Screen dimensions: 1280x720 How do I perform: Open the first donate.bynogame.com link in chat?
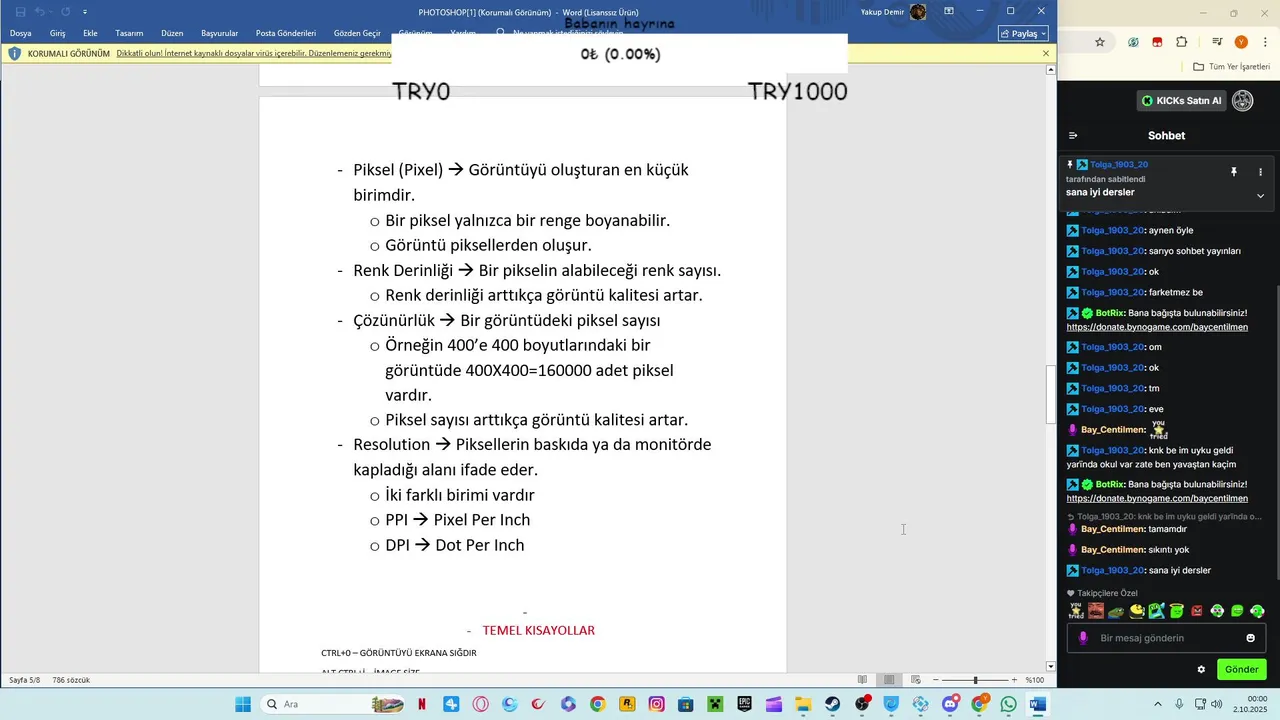coord(1157,327)
